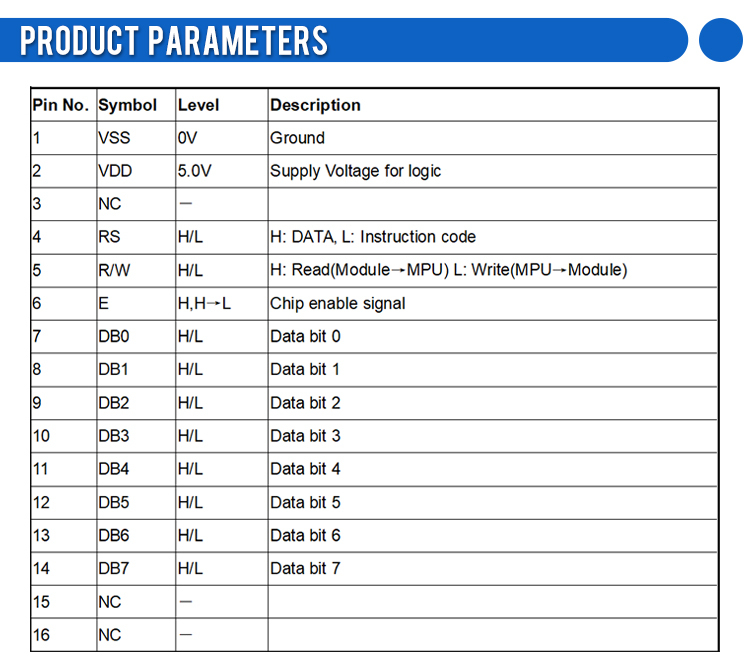The height and width of the screenshot is (665, 750).
Task: Click the blue circle beside the banner
Action: click(x=721, y=40)
